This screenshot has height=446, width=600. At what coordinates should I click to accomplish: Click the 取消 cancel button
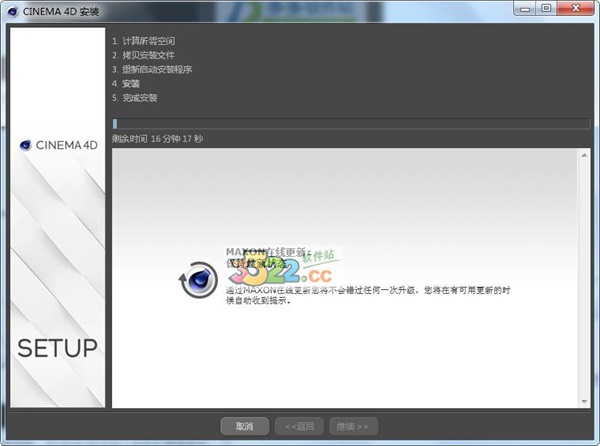pos(245,426)
